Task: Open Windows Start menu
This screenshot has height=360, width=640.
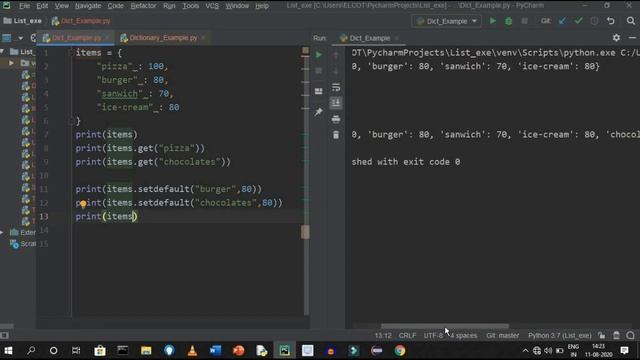Action: pyautogui.click(x=8, y=351)
